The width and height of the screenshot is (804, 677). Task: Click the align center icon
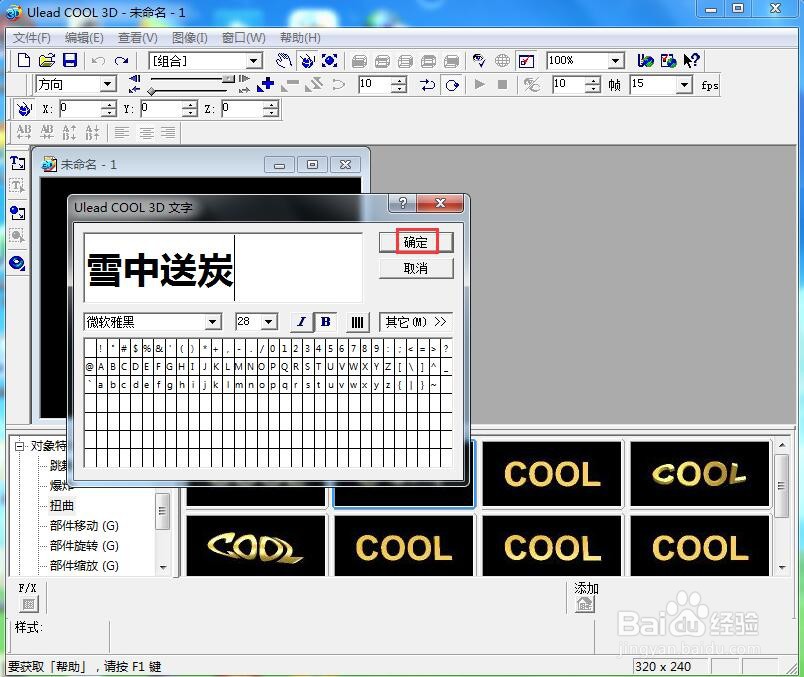click(147, 133)
